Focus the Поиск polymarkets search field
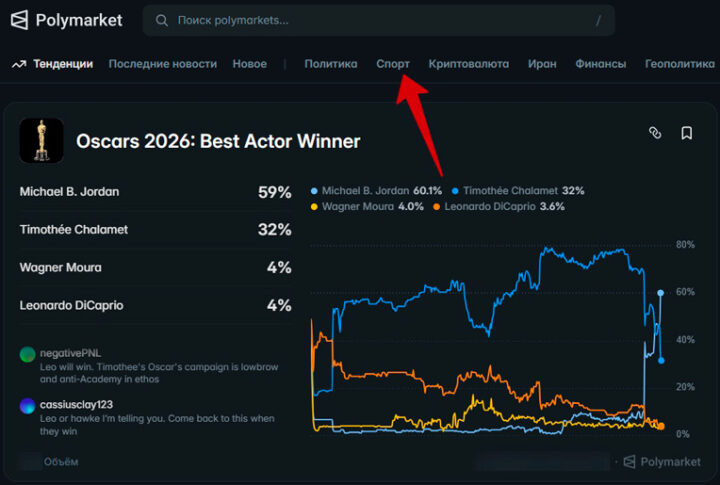Screen dimensions: 720x485 point(380,20)
